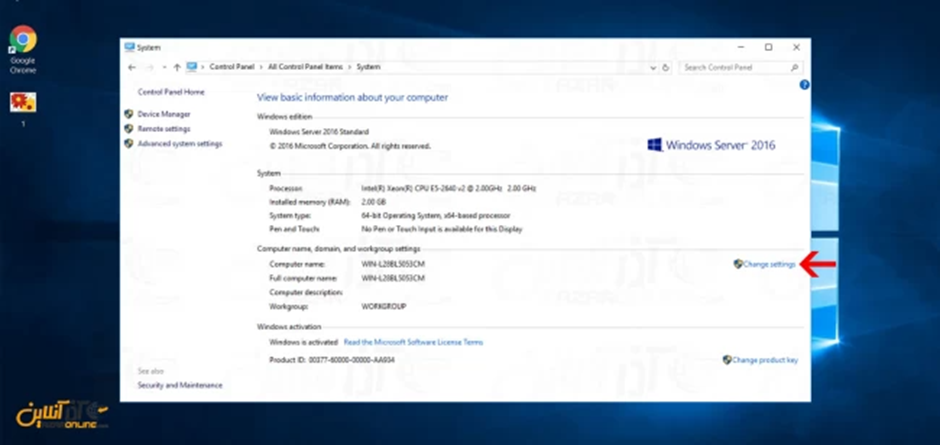The height and width of the screenshot is (445, 940).
Task: Click the Windows Server 2016 logo
Action: click(x=712, y=145)
